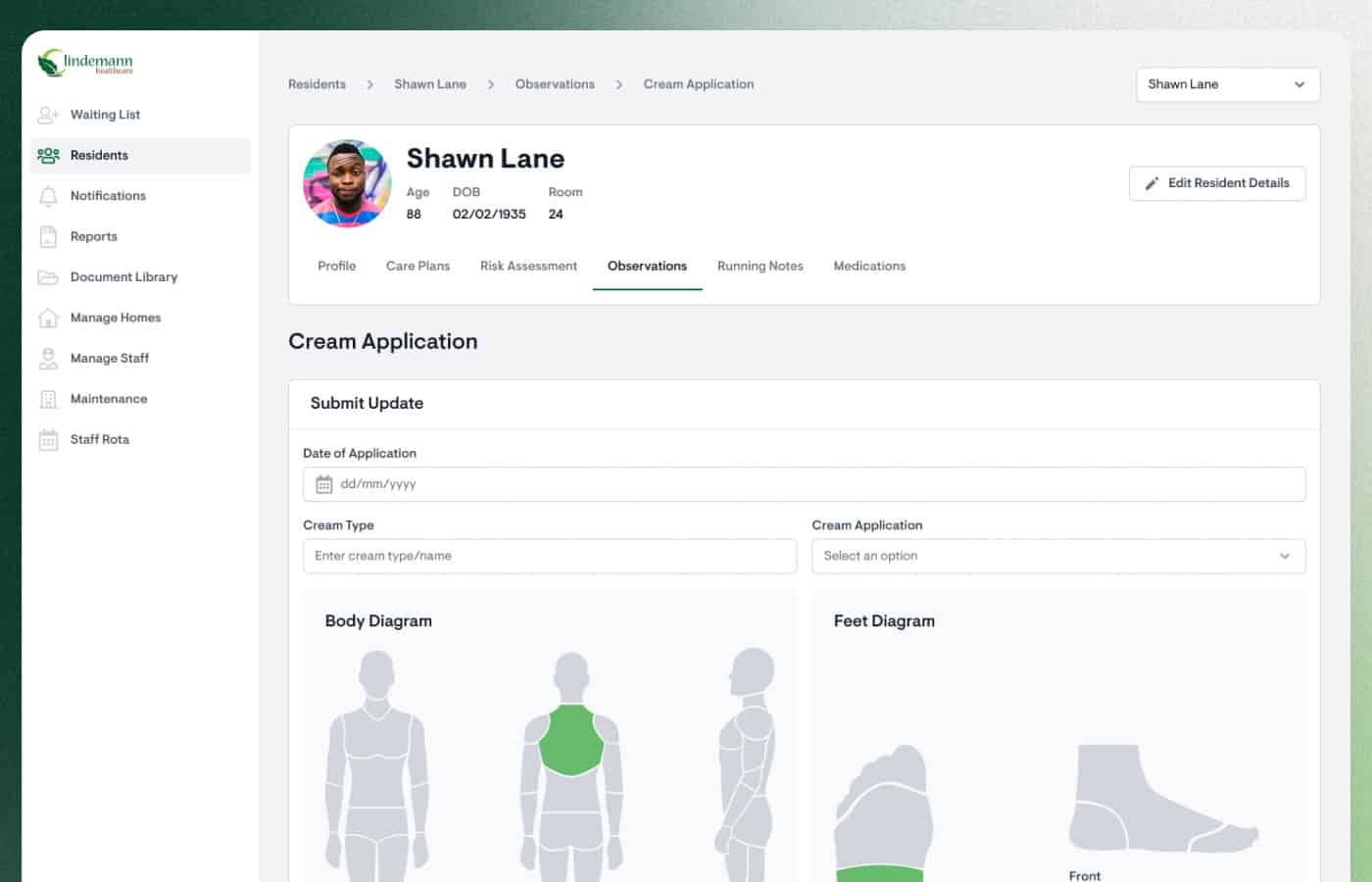Viewport: 1372px width, 882px height.
Task: Click the Observations breadcrumb link
Action: [x=555, y=84]
